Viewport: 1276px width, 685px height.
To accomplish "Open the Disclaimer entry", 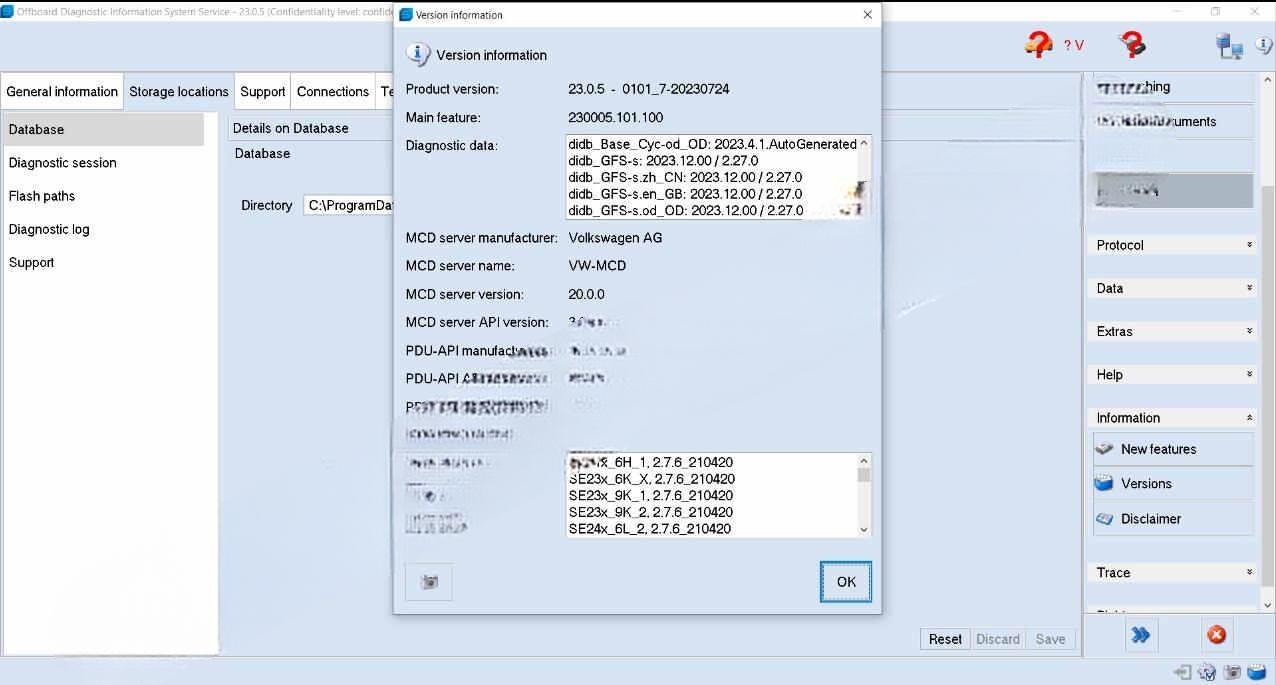I will (1173, 519).
